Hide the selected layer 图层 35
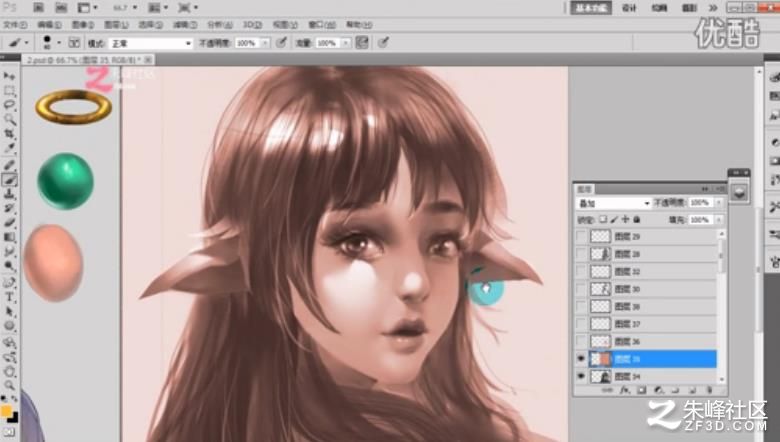This screenshot has width=780, height=442. [581, 358]
